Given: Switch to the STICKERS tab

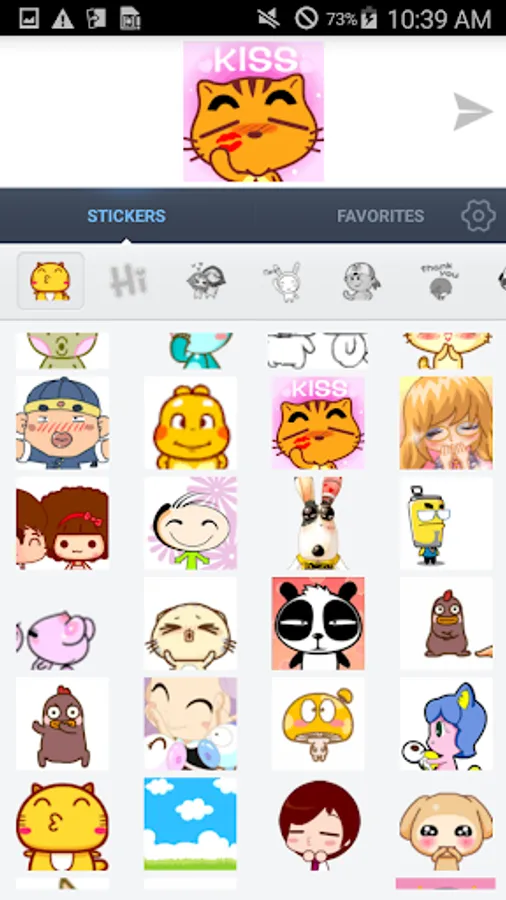Looking at the screenshot, I should click(x=126, y=216).
